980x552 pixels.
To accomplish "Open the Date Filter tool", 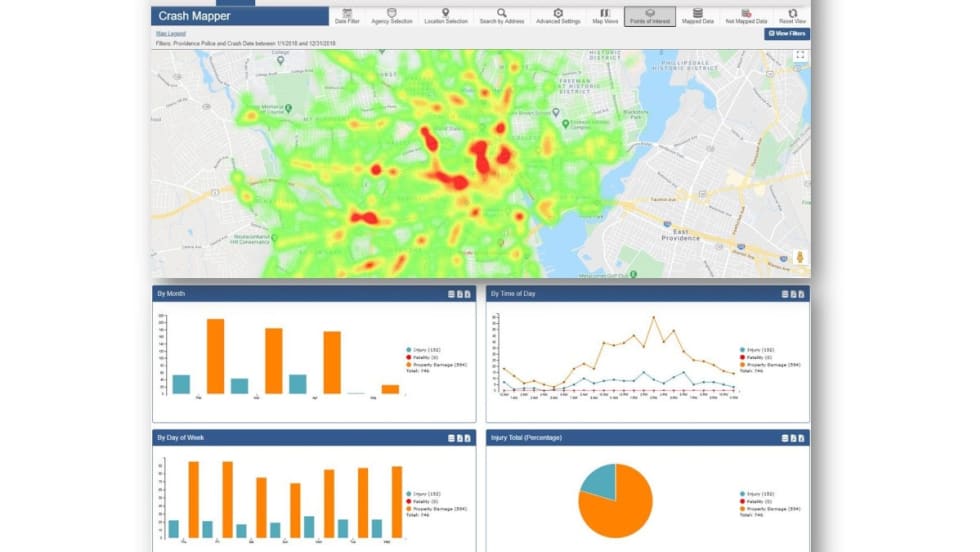I will 348,15.
